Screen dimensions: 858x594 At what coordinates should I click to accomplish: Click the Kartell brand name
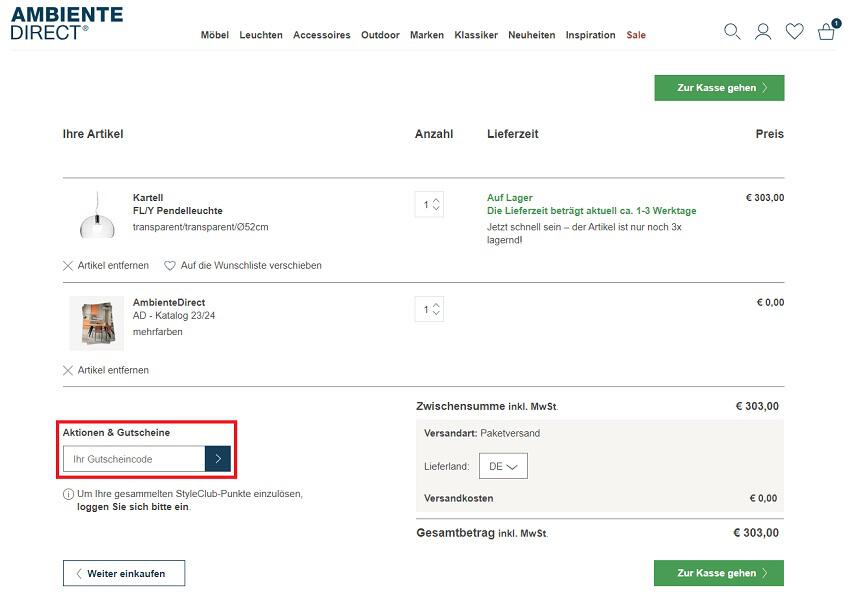pyautogui.click(x=148, y=197)
